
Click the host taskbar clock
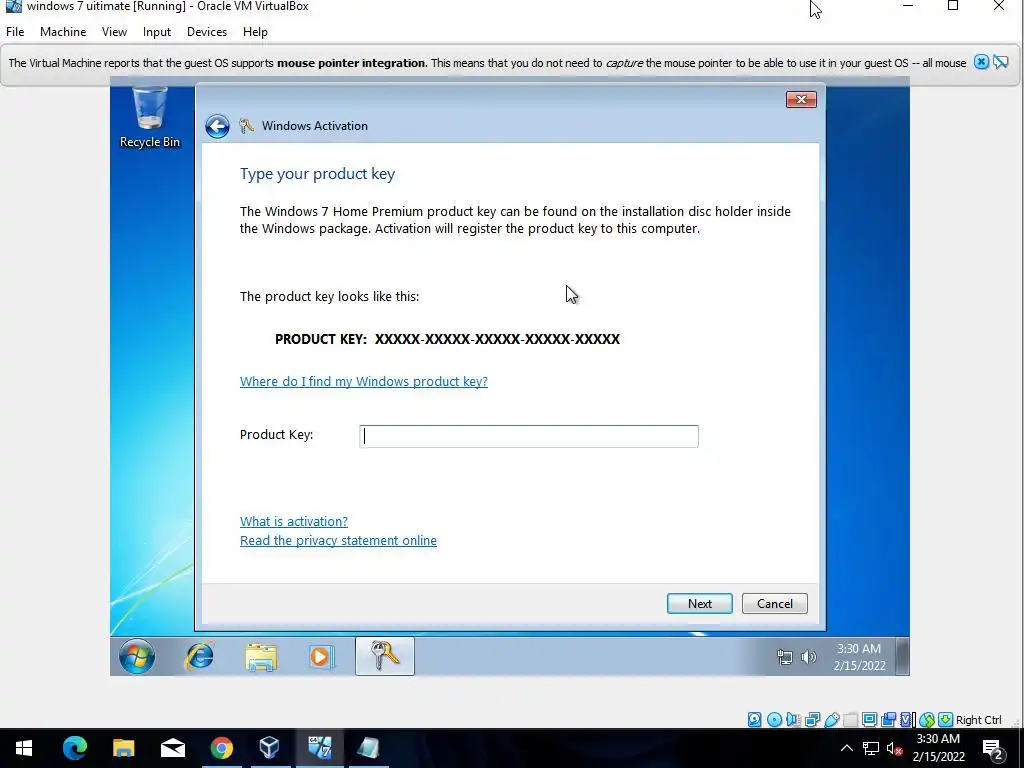click(x=938, y=748)
